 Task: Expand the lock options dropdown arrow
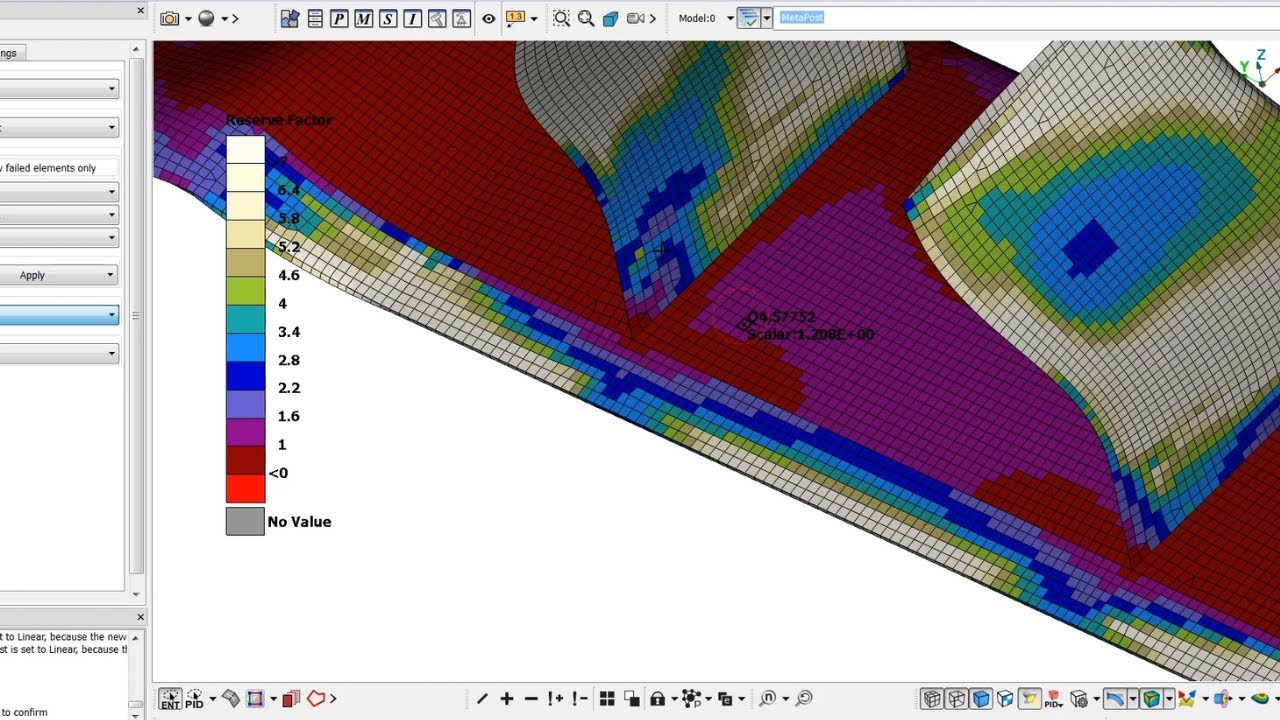pos(674,699)
